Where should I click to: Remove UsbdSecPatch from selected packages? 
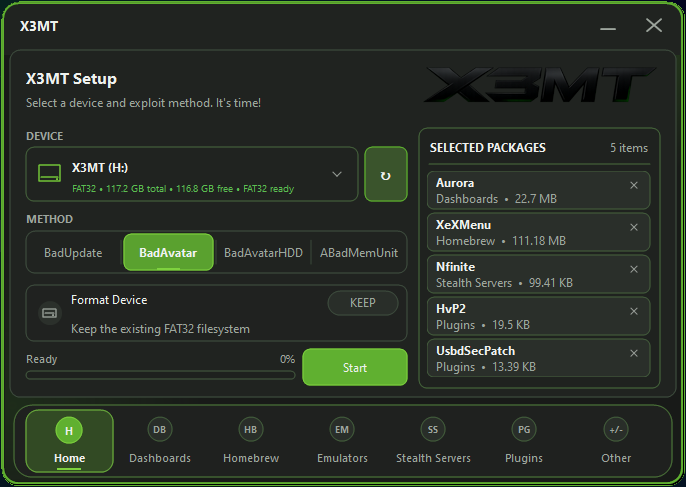tap(634, 354)
